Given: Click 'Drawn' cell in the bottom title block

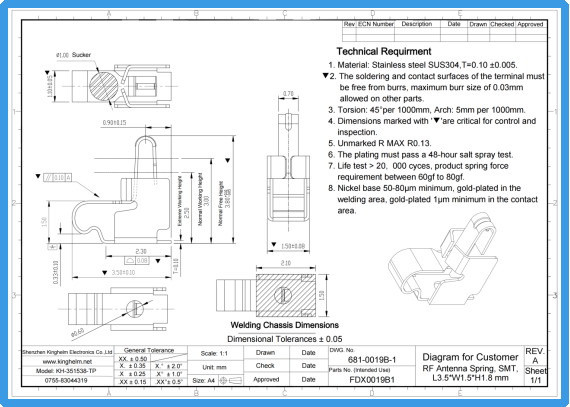Looking at the screenshot, I should click(x=265, y=352).
